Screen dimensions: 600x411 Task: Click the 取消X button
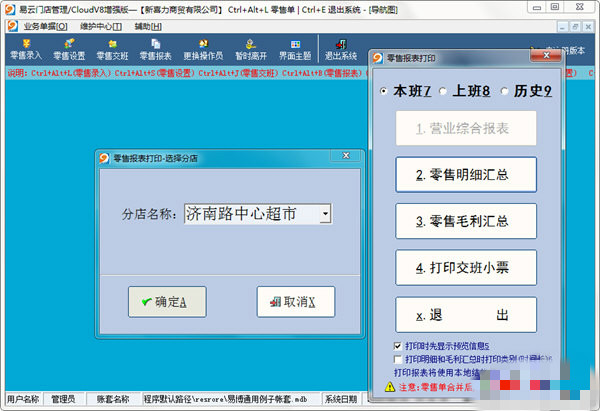pyautogui.click(x=296, y=302)
